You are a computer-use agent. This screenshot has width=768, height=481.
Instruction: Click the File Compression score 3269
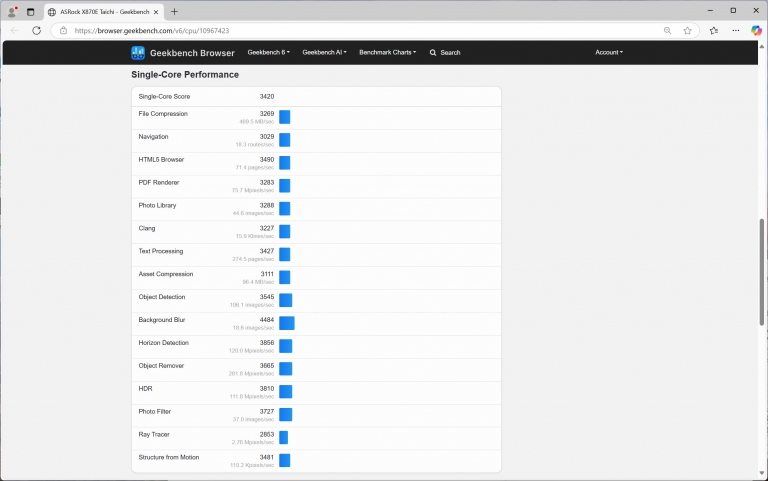coord(266,114)
